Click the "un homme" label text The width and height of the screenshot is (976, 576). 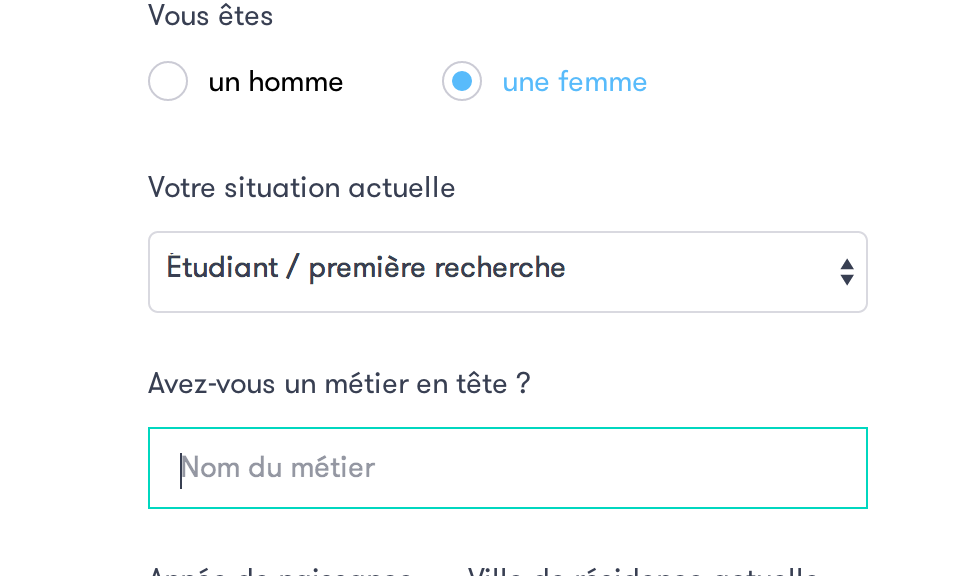pos(275,82)
